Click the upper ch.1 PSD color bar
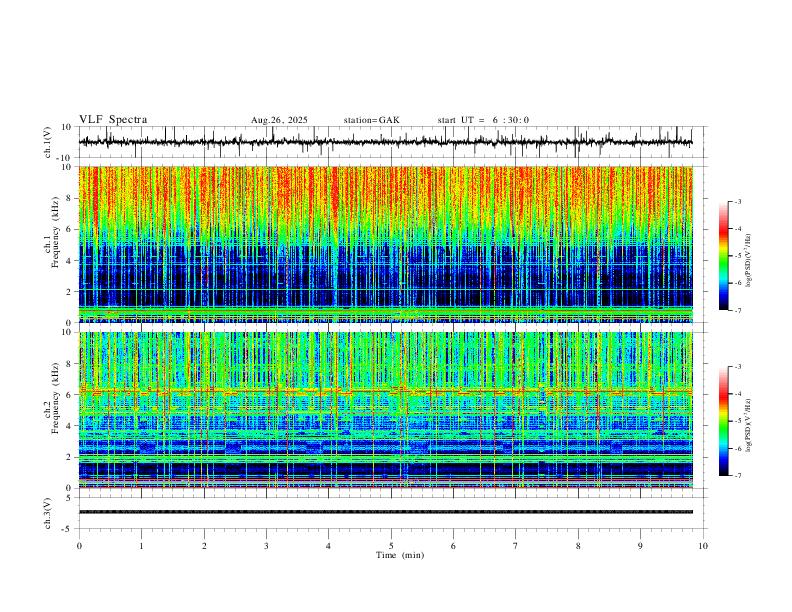 coord(723,256)
